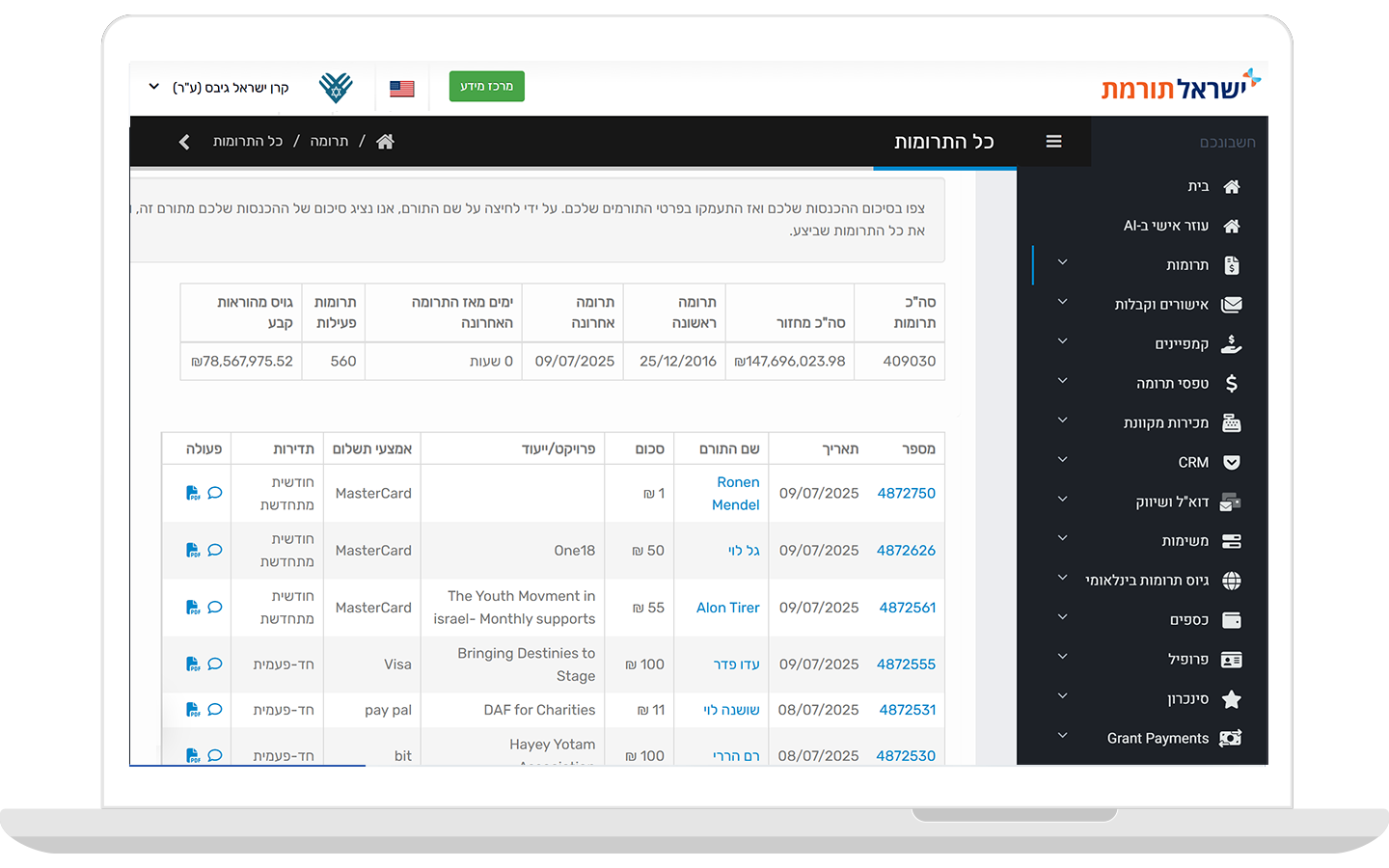Viewport: 1389px width, 868px height.
Task: Click the home icon in the breadcrumb
Action: pos(385,142)
